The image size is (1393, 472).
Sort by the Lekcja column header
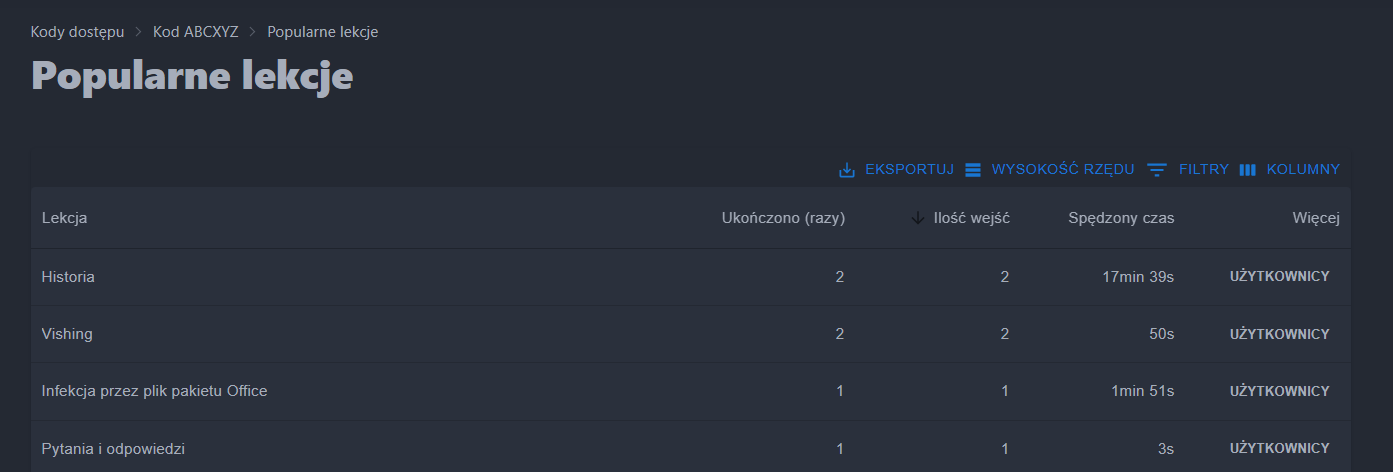tap(64, 218)
